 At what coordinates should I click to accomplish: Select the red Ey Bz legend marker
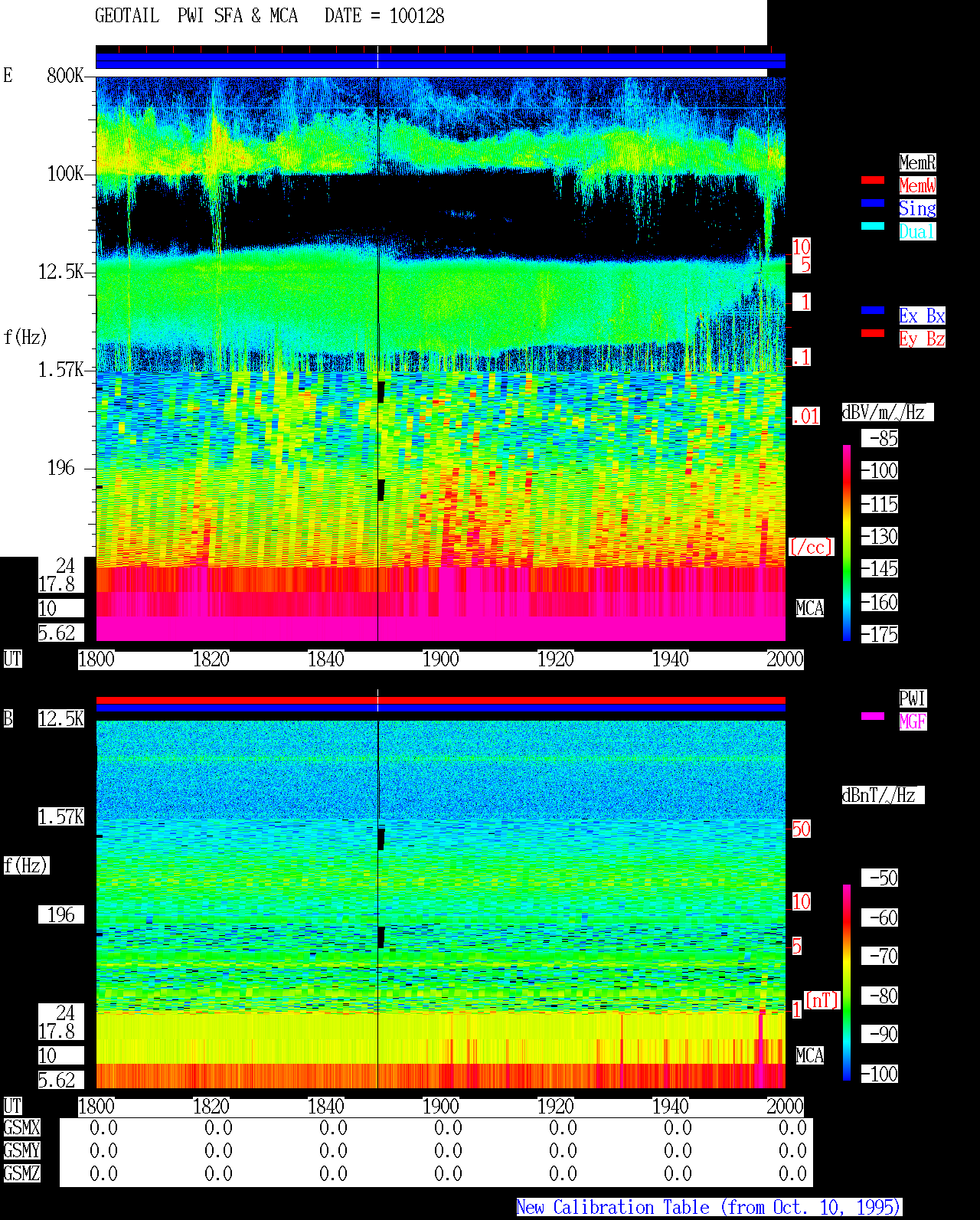tap(873, 333)
